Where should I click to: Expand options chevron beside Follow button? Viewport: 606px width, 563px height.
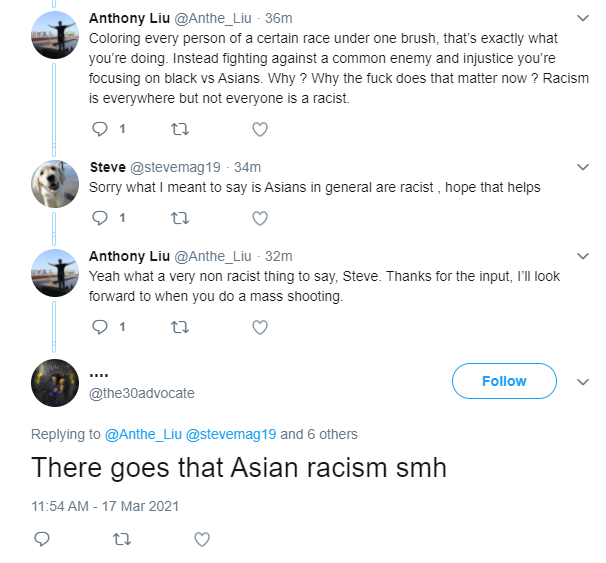583,382
